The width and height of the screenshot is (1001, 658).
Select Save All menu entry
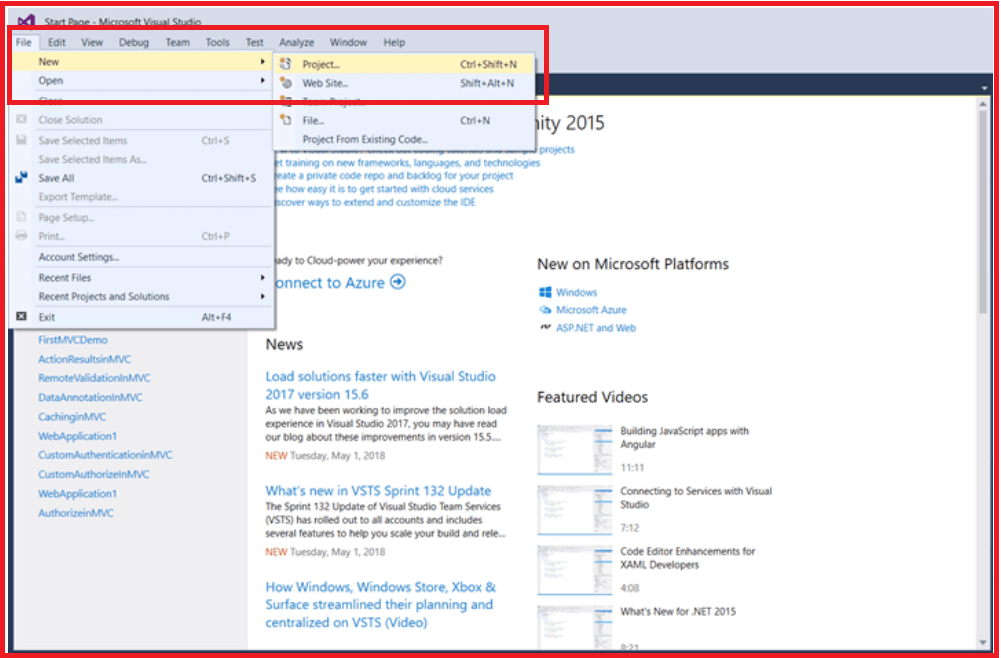(143, 178)
